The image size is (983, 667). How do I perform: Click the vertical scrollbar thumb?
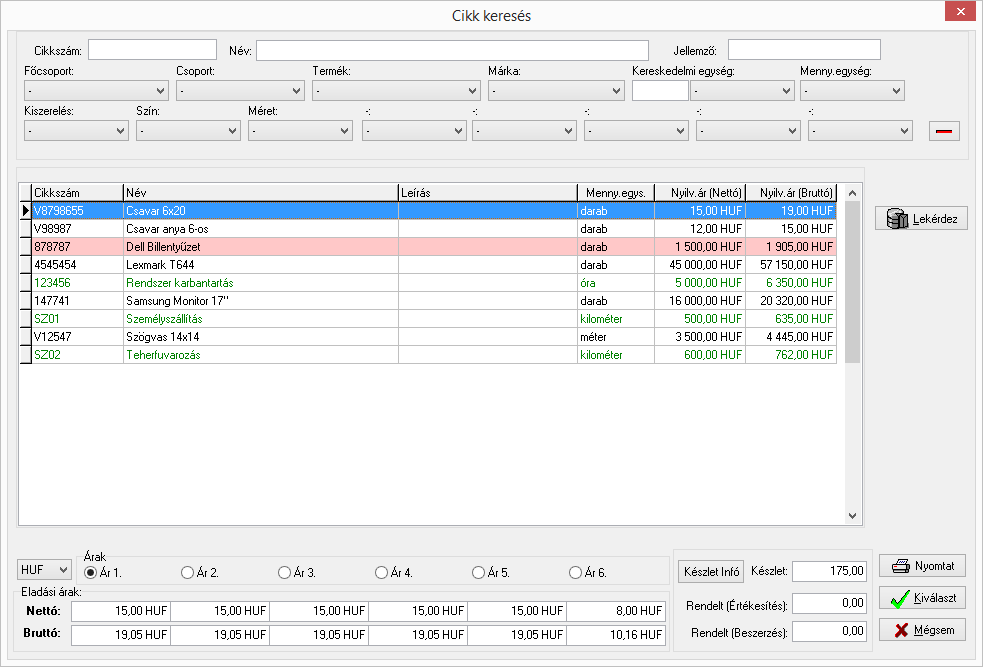[x=852, y=281]
